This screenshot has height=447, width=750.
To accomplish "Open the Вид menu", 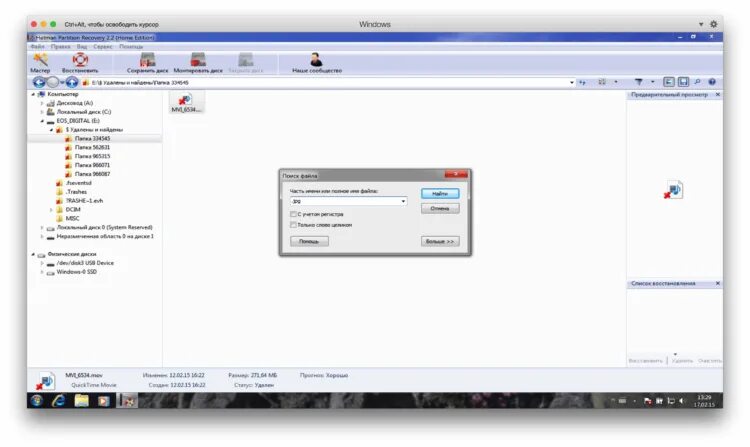I will 82,46.
